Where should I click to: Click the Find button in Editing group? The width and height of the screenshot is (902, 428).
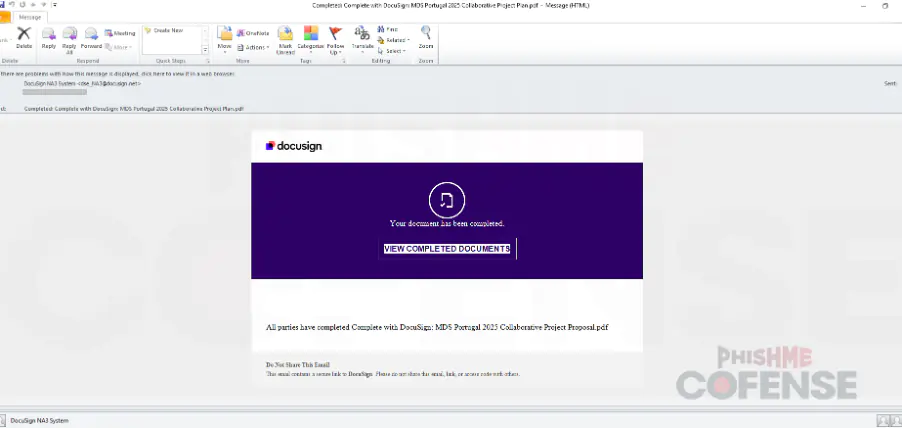(391, 30)
